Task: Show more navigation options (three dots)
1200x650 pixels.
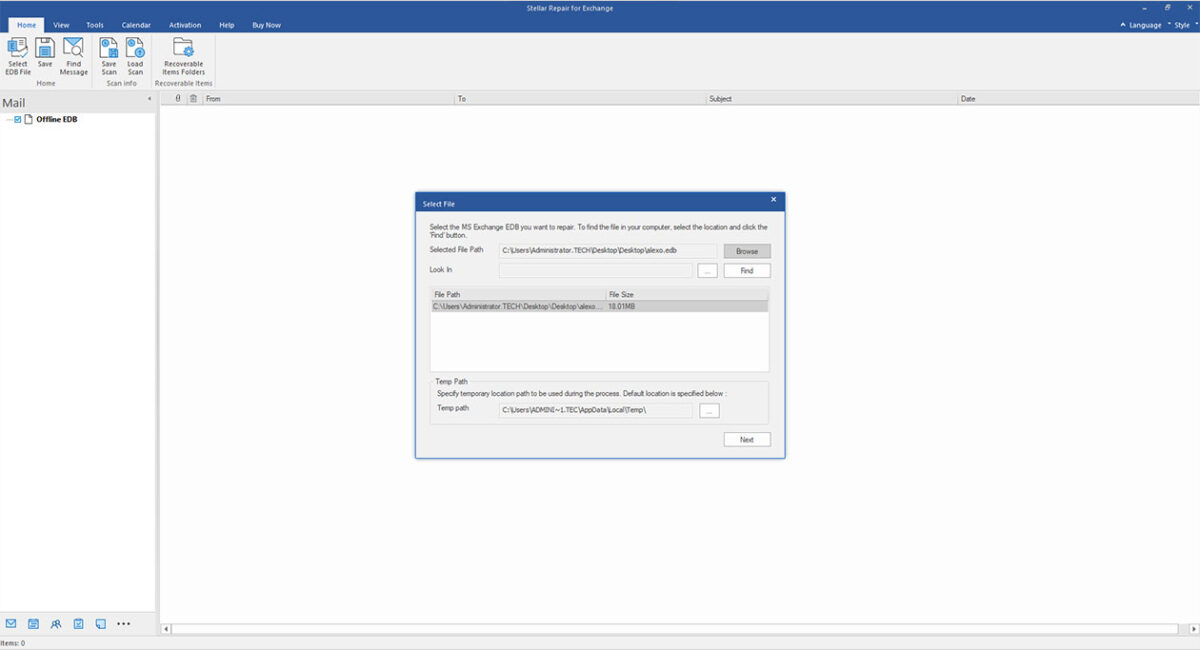Action: click(x=124, y=624)
